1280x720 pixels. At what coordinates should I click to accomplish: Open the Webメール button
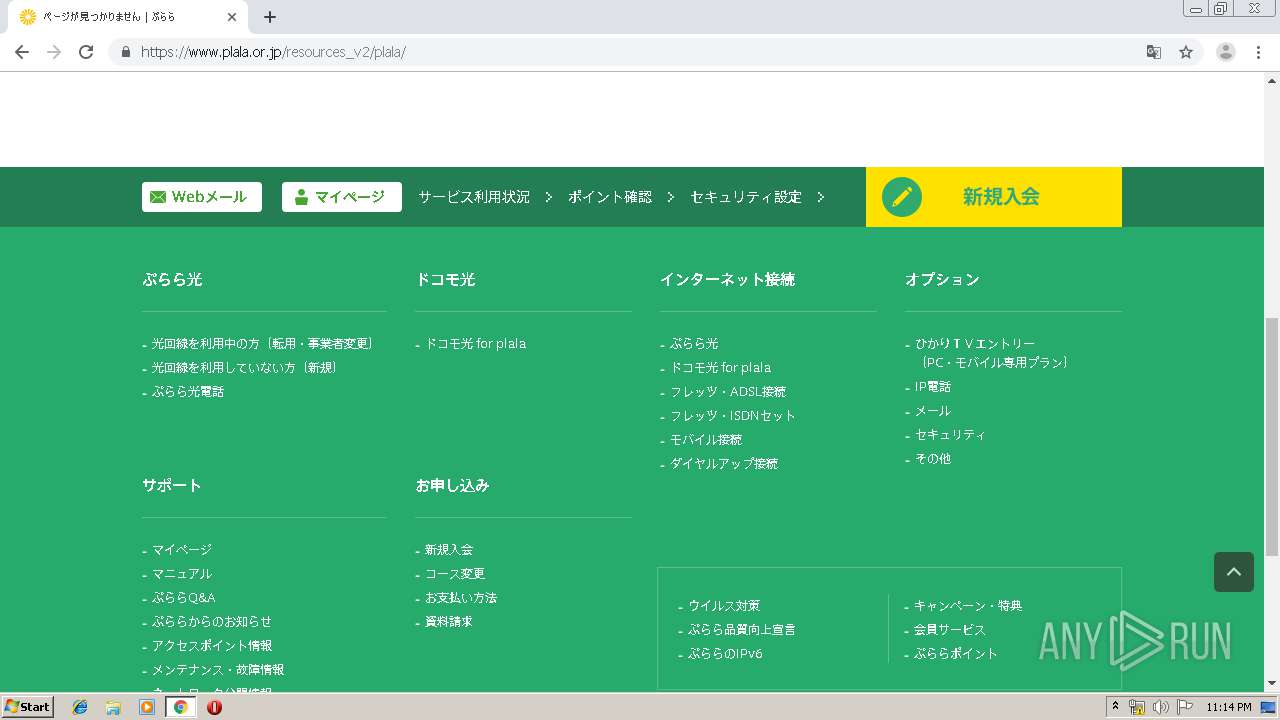[202, 197]
